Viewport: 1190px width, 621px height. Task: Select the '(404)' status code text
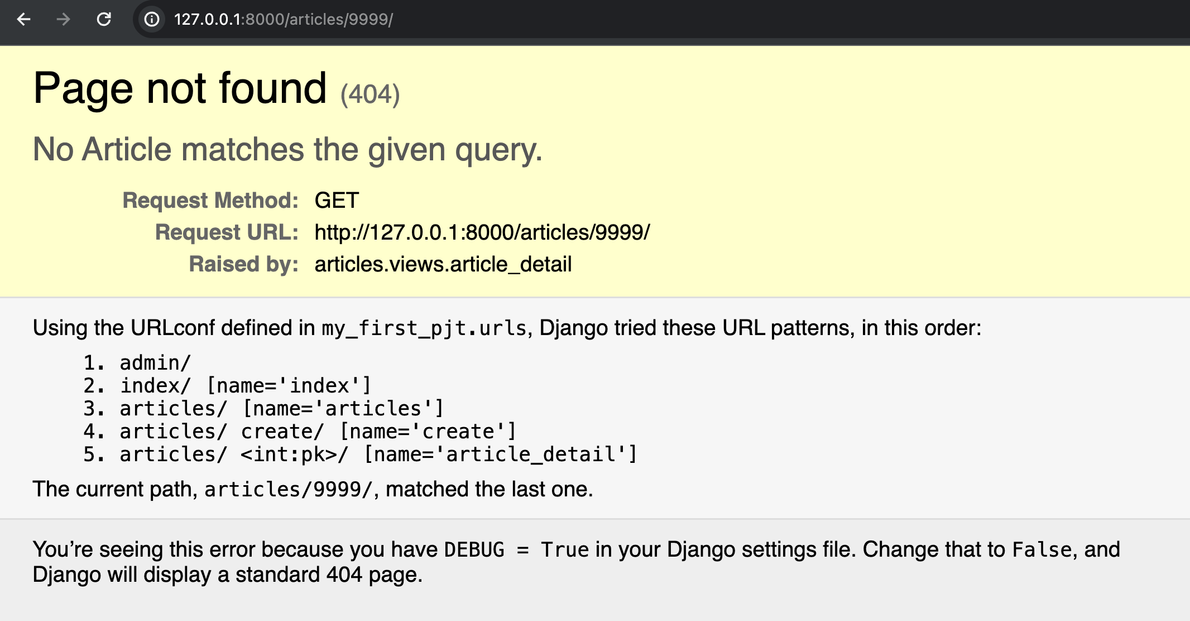(370, 94)
